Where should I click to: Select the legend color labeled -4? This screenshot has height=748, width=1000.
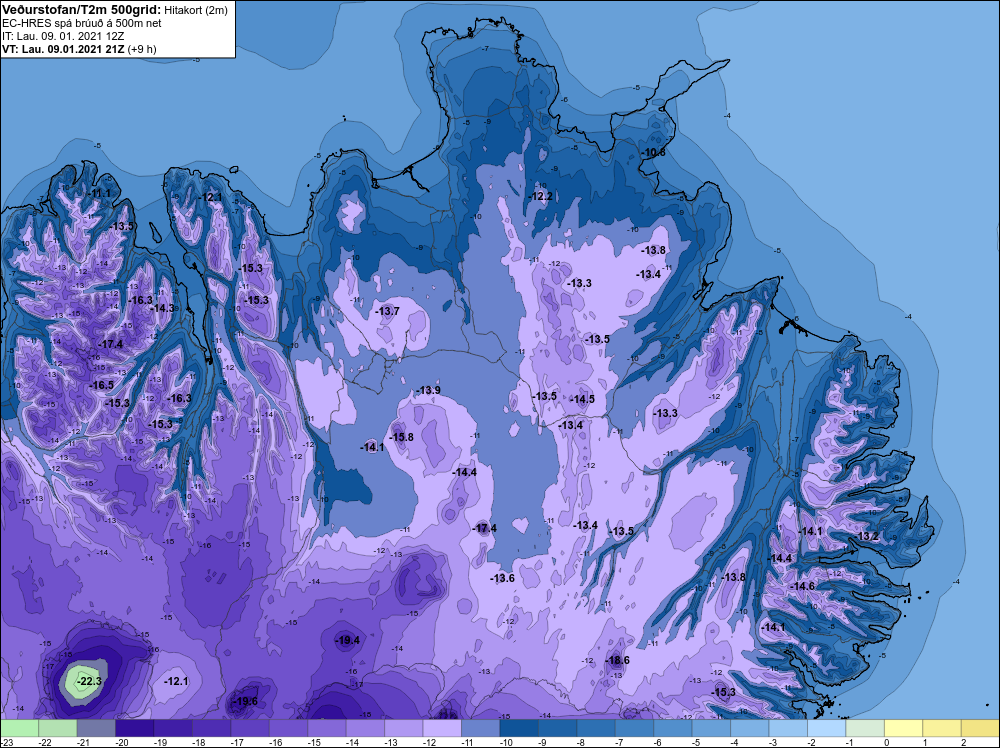pos(749,729)
